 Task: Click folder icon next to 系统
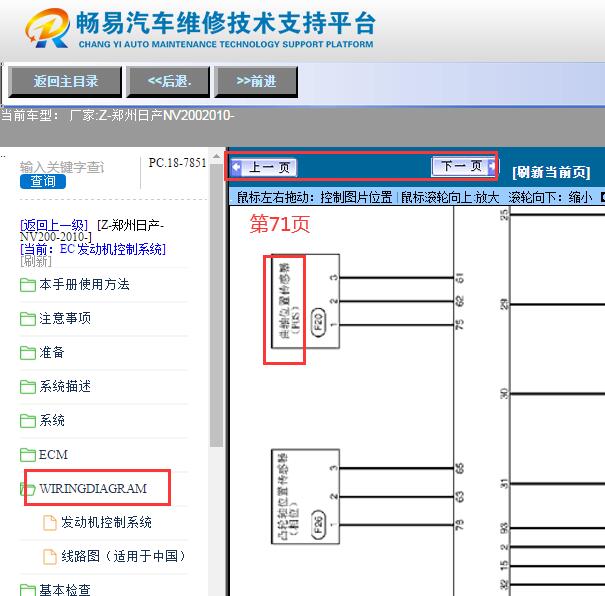click(28, 421)
